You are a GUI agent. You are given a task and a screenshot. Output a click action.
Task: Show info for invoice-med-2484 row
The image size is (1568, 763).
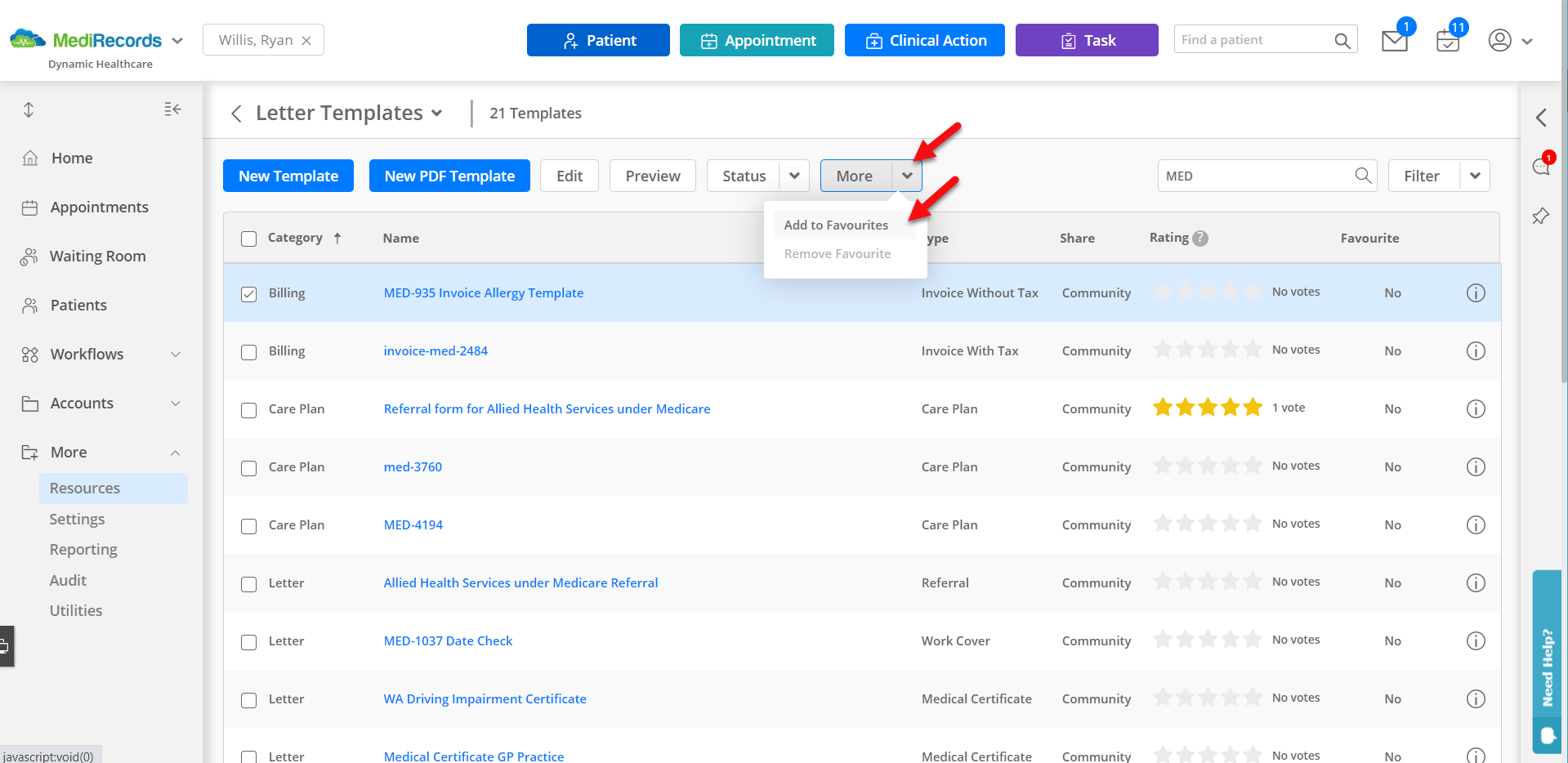click(1476, 350)
